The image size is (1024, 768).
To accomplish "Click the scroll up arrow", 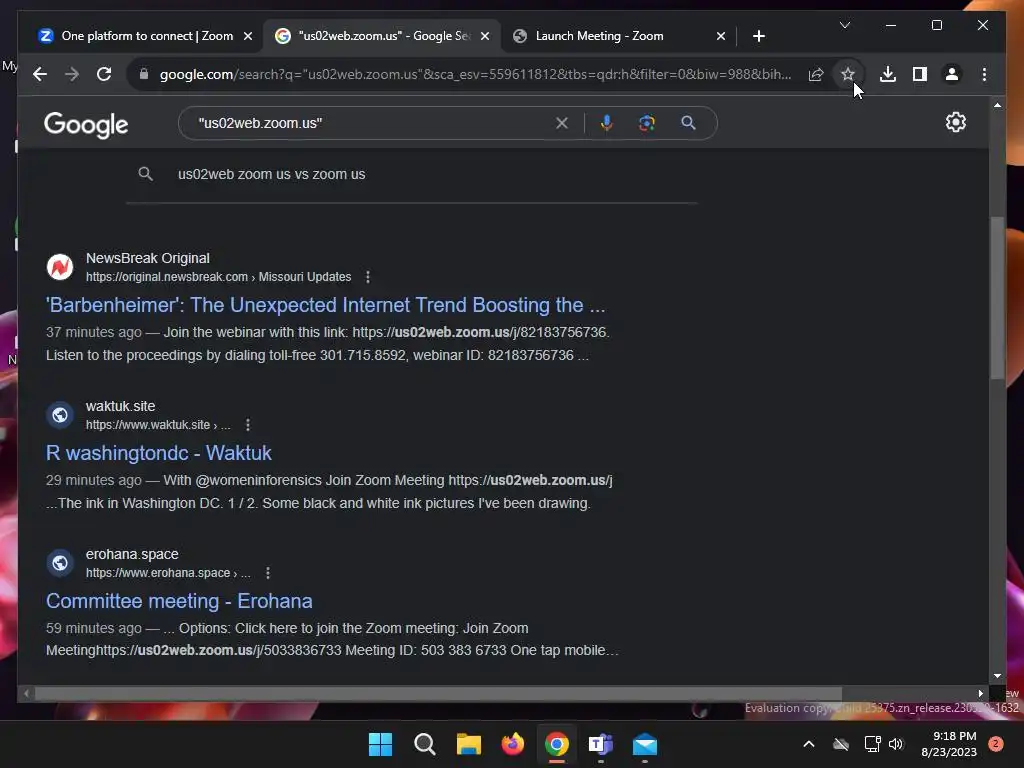I will coord(997,104).
